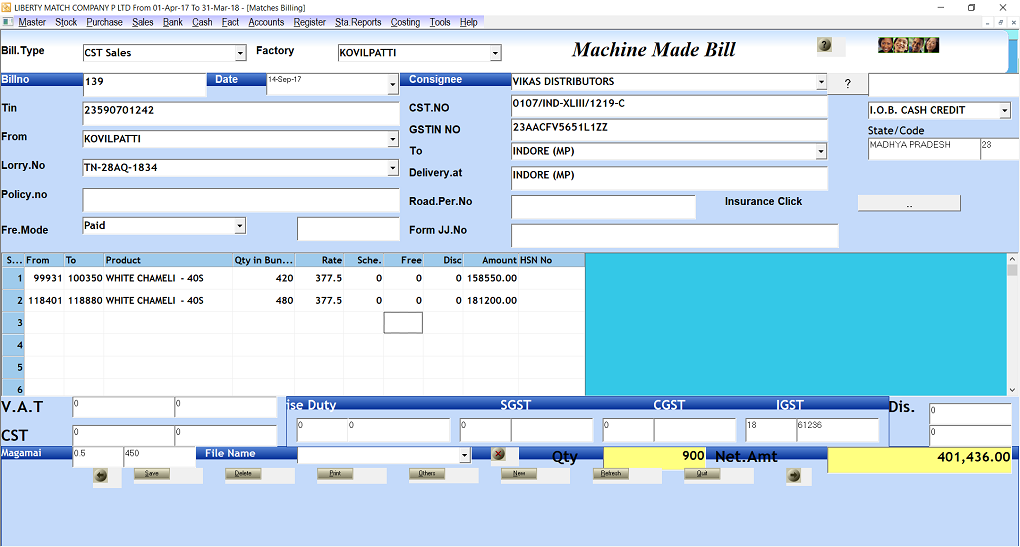
Task: Click the application icon in the menu bar
Action: click(9, 22)
